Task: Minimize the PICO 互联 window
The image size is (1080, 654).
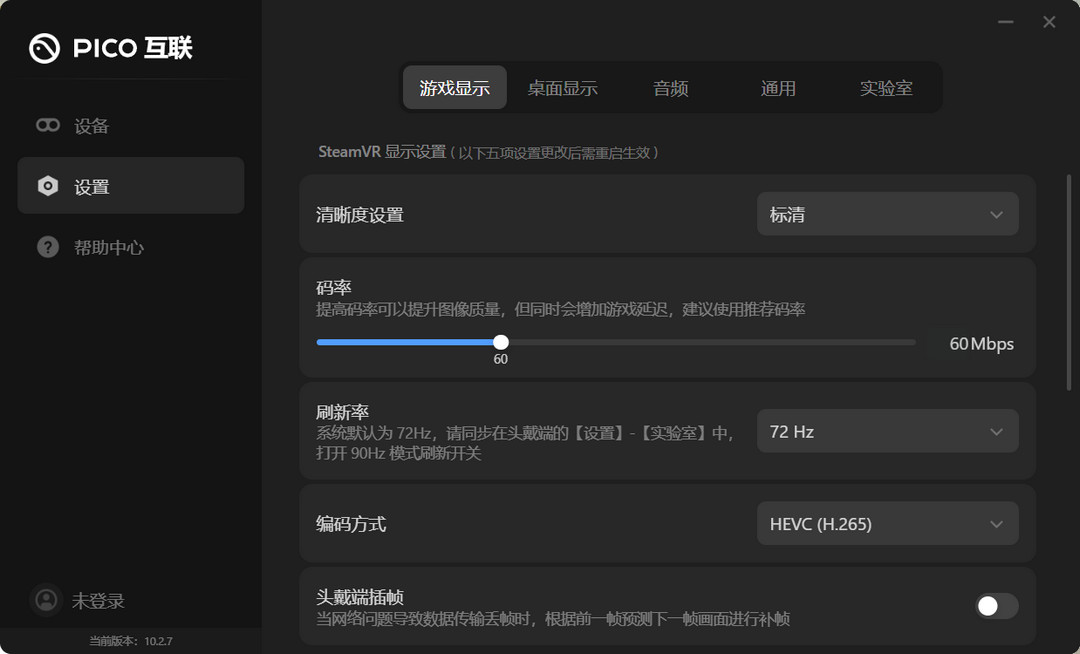Action: click(1005, 21)
